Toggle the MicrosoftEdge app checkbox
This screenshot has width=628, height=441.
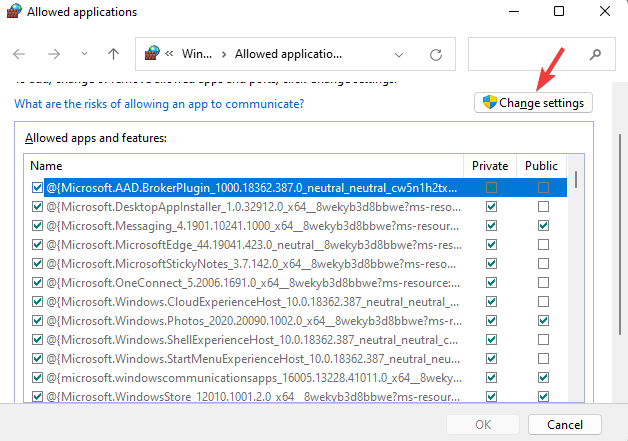point(37,244)
